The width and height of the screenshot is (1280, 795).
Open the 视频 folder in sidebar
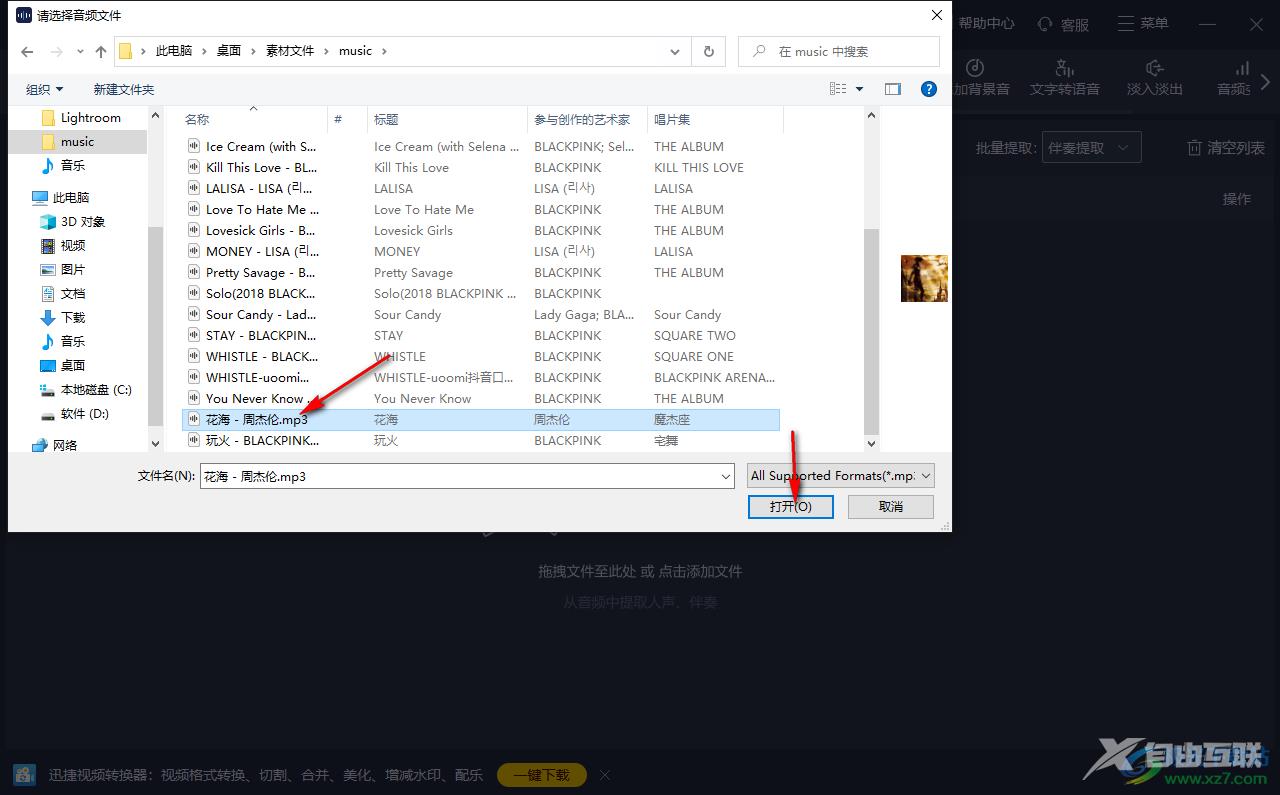[63, 246]
